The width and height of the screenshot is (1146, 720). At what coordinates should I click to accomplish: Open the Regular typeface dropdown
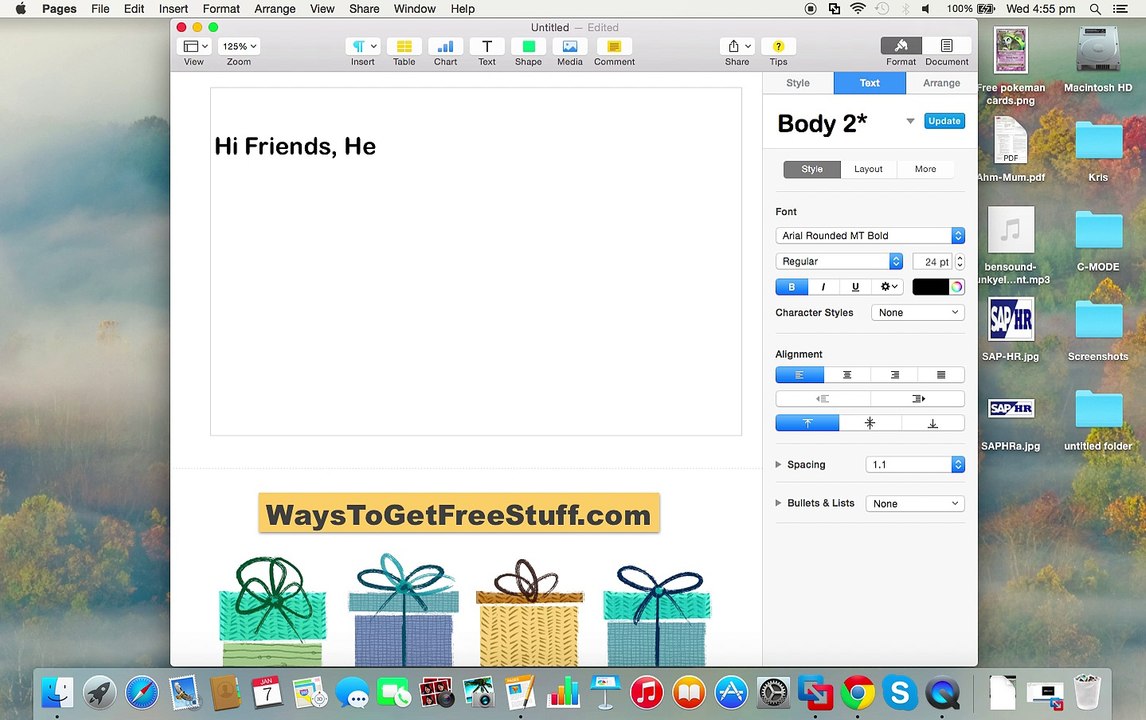839,261
